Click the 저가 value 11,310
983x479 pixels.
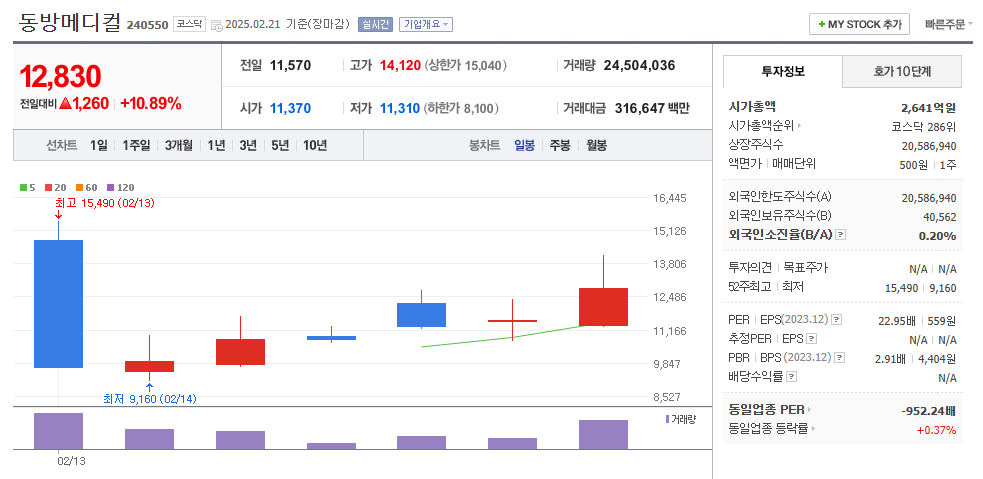point(399,108)
